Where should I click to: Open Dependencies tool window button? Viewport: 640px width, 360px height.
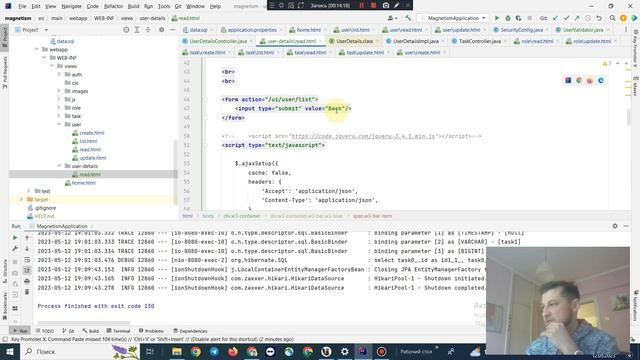click(x=190, y=331)
